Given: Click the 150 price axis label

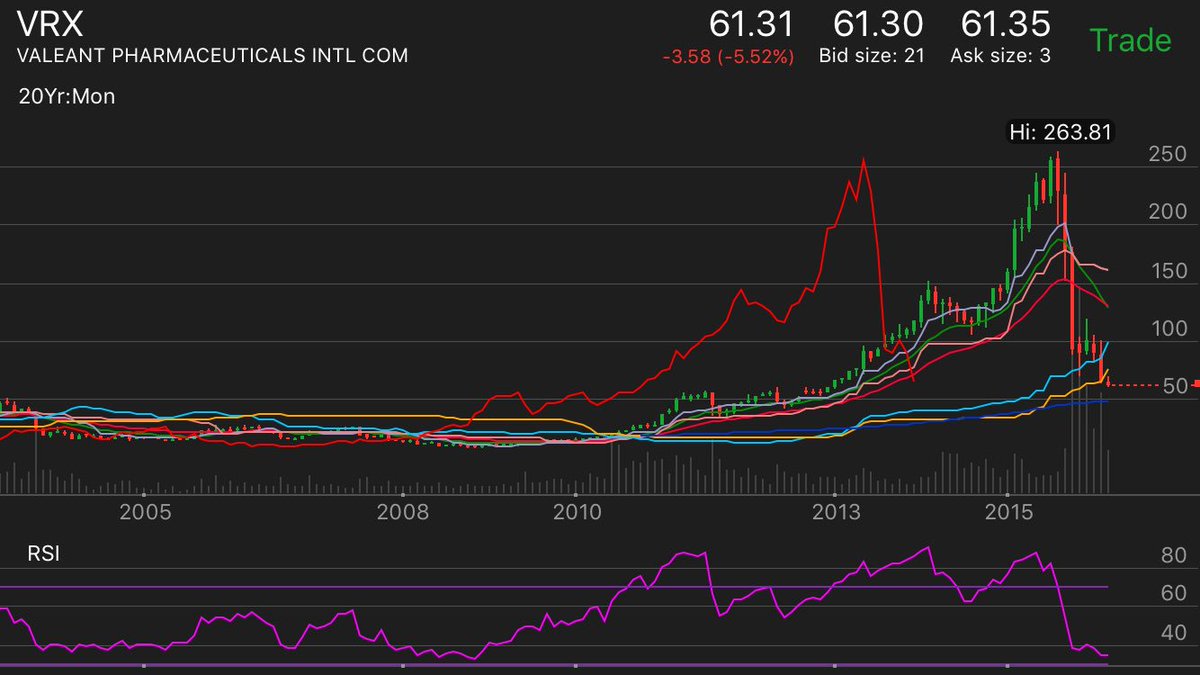Looking at the screenshot, I should coord(1168,271).
